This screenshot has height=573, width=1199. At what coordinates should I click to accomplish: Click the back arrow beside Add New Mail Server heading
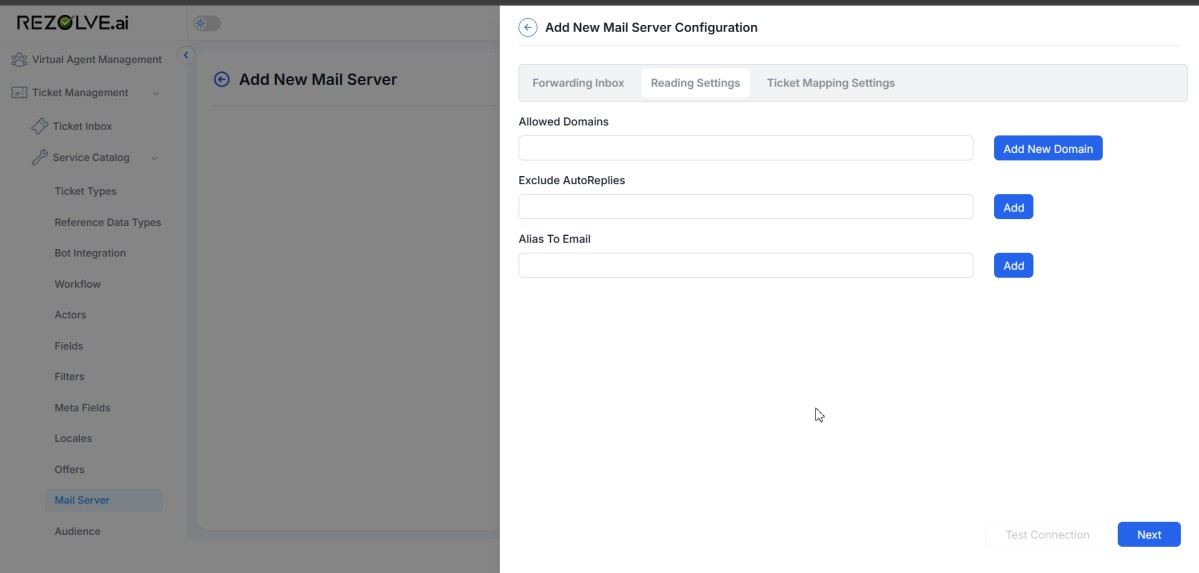pyautogui.click(x=222, y=80)
